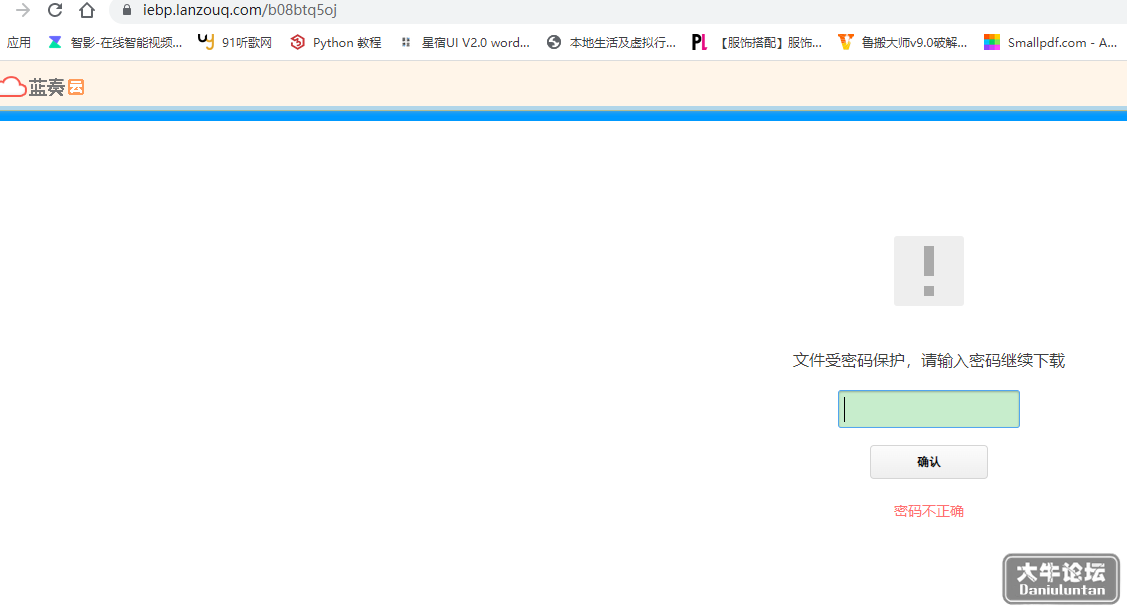This screenshot has height=611, width=1127.
Task: Click the padlock site security icon
Action: [x=127, y=10]
